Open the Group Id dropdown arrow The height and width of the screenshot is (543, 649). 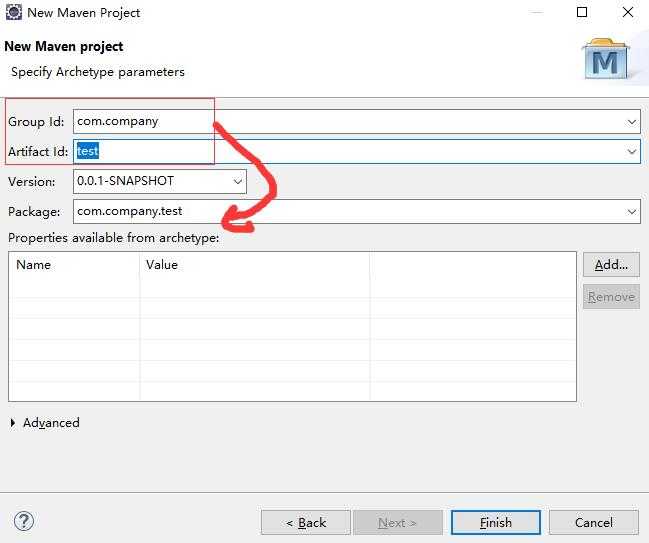tap(631, 122)
